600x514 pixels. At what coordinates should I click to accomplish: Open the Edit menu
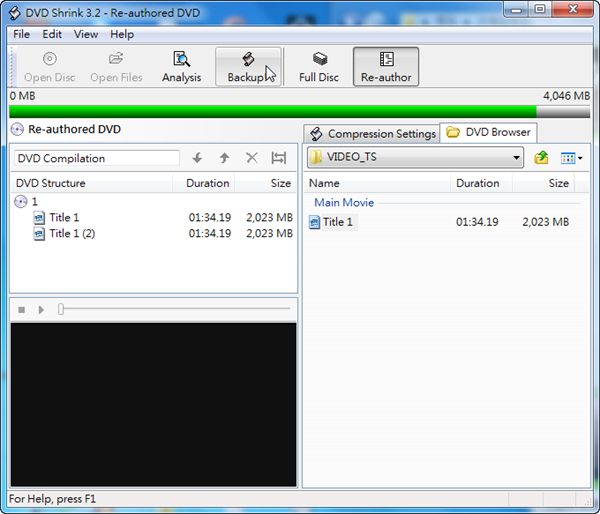tap(52, 34)
